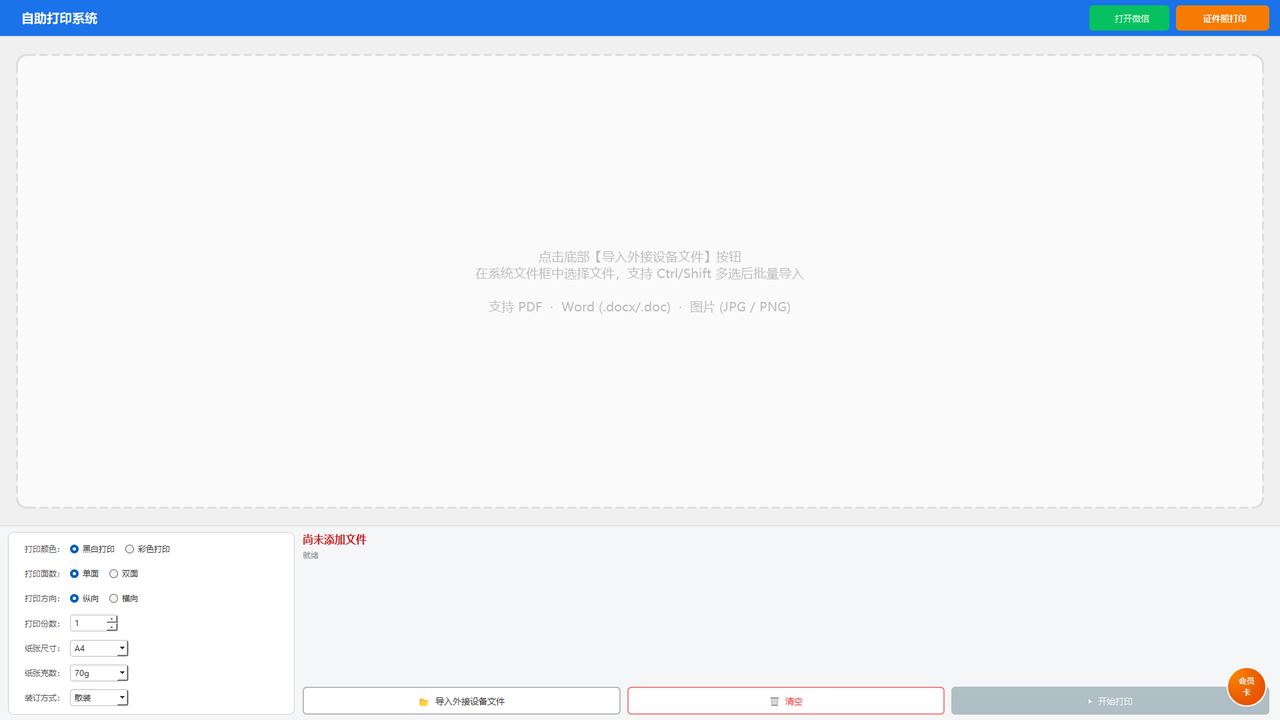Click the 就绪 status label

click(x=311, y=555)
